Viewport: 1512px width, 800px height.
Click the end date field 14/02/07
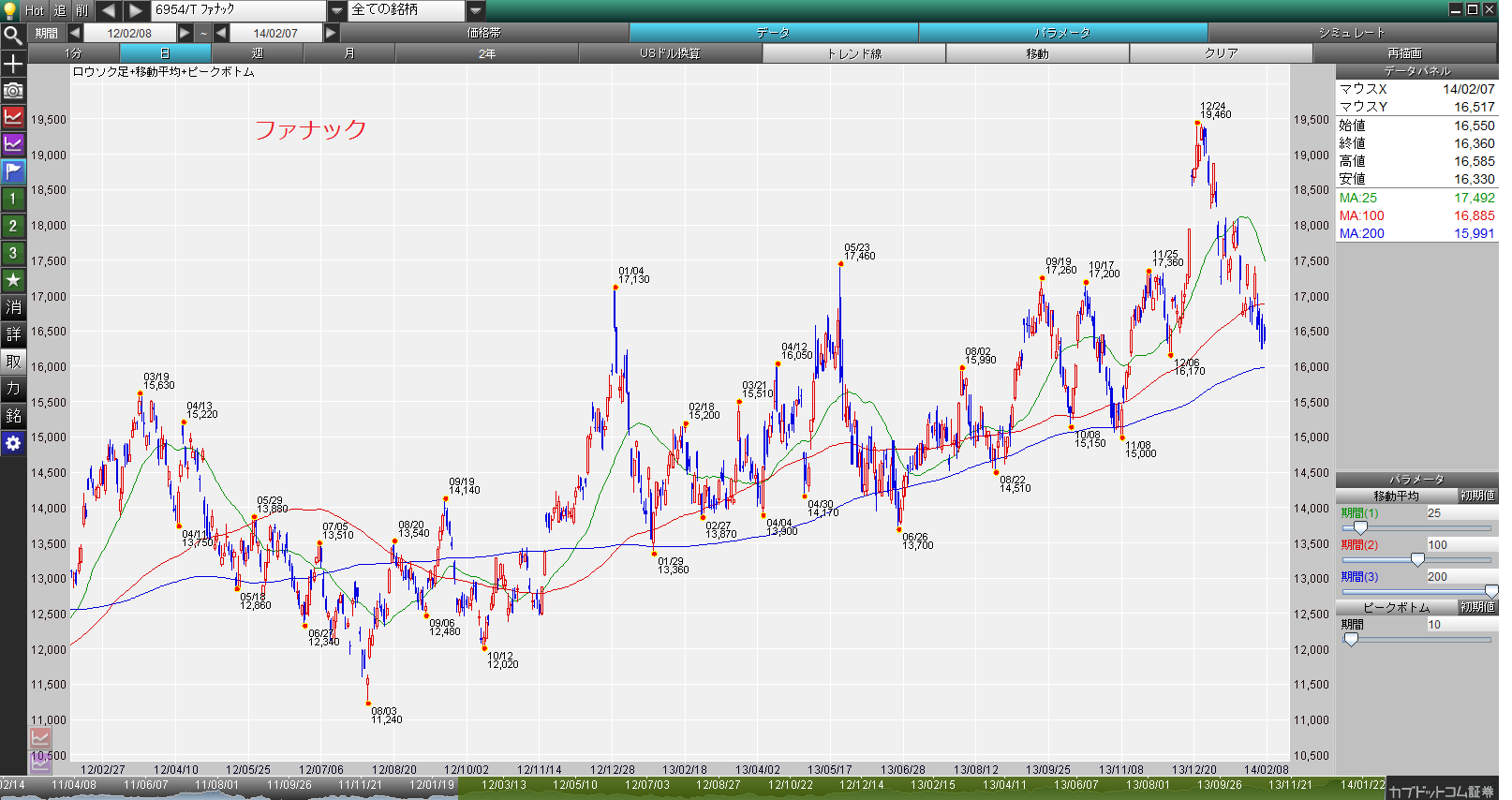point(275,33)
